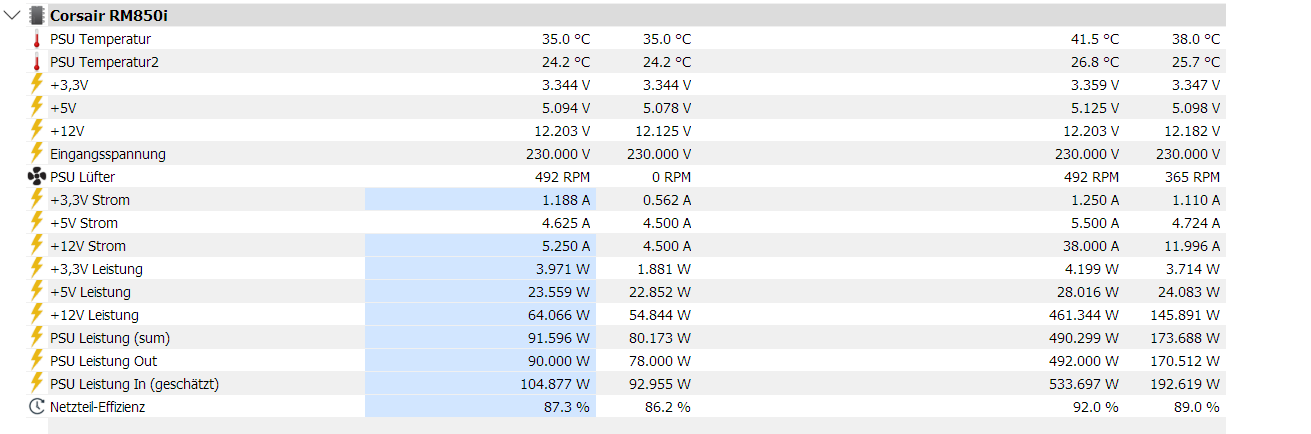Click the 38.000 A maximum current value
The image size is (1311, 434).
tap(1091, 246)
